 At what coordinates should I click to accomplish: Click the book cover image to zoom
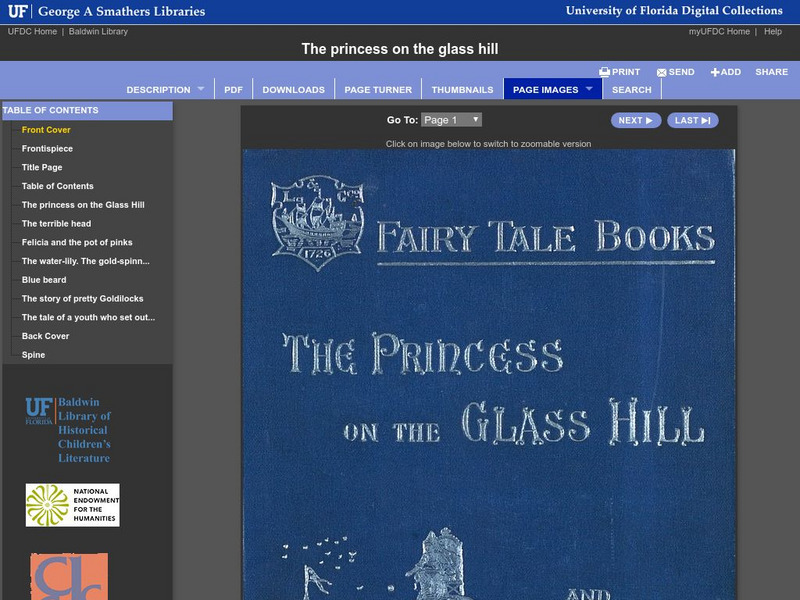[488, 374]
